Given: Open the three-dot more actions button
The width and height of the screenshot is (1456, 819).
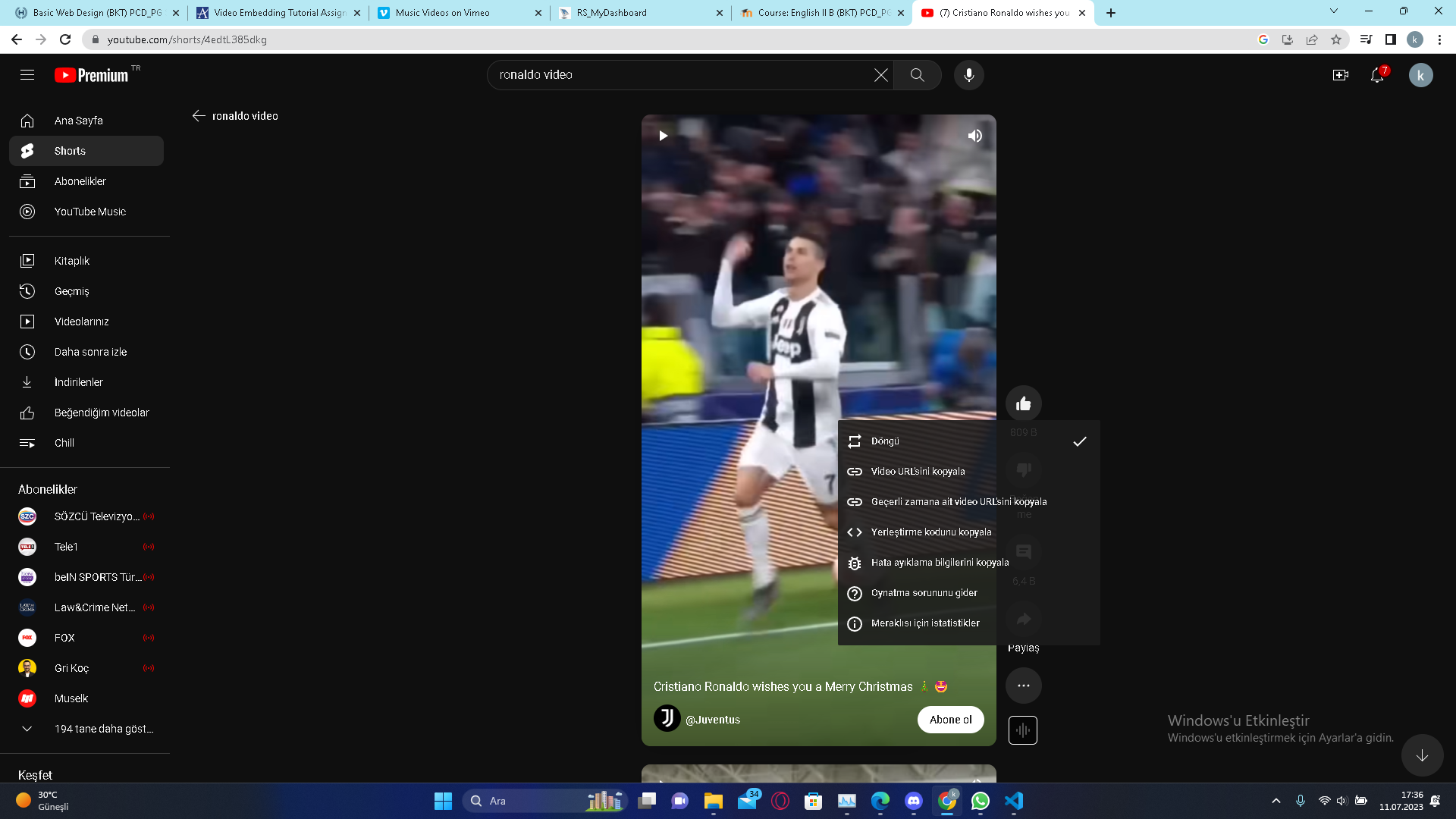Looking at the screenshot, I should coord(1023,686).
